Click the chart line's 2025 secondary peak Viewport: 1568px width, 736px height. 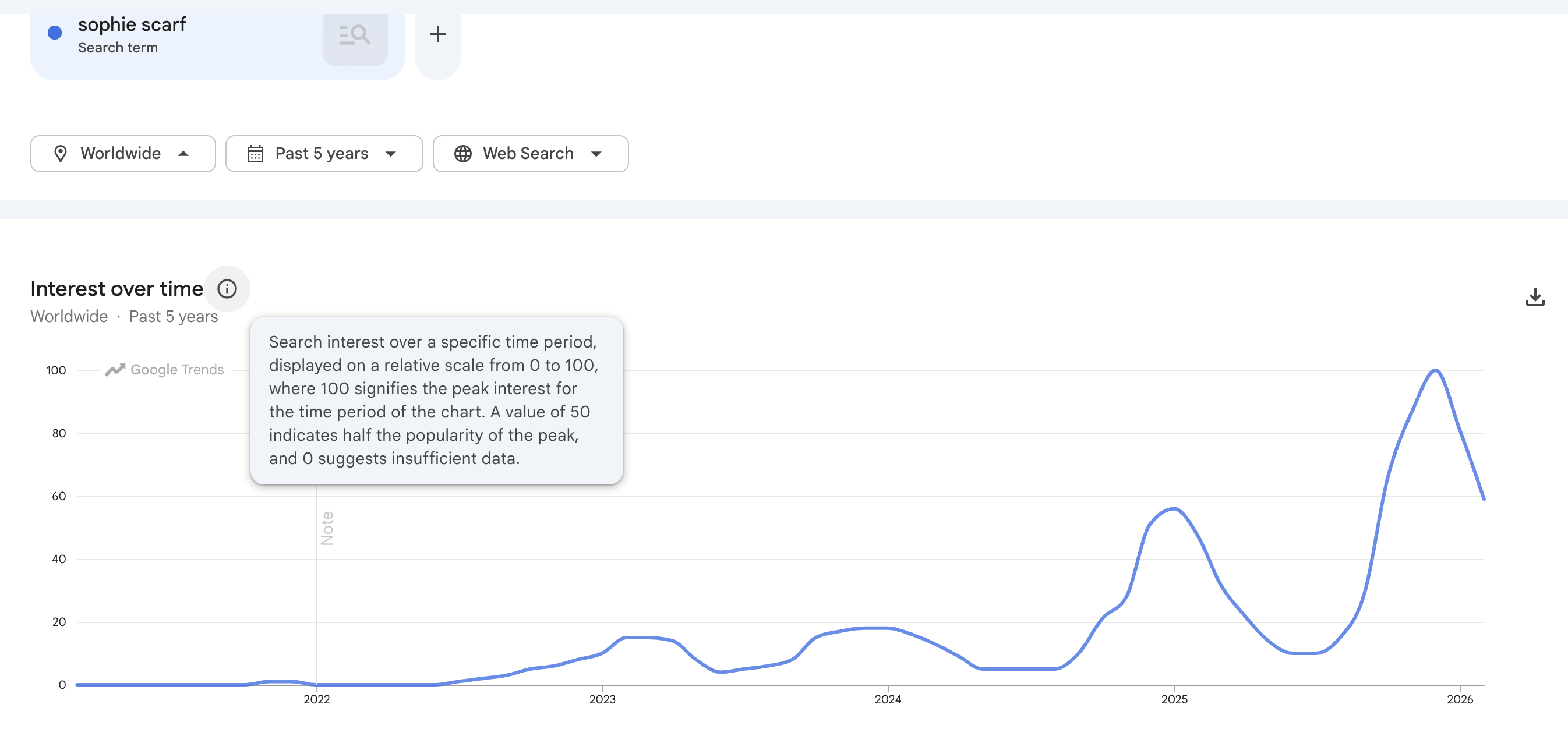point(1173,508)
